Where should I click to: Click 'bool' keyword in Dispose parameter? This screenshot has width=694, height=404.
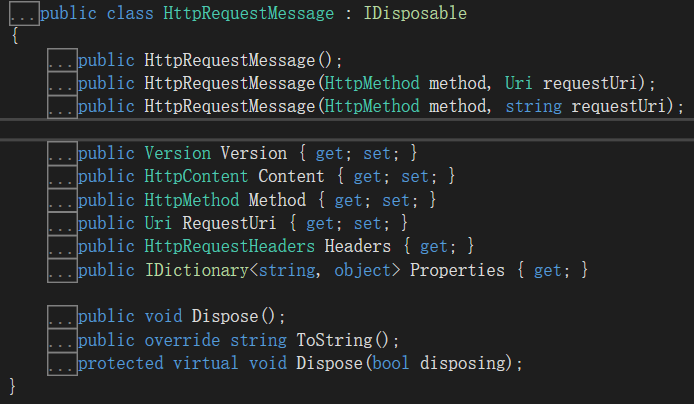coord(391,363)
